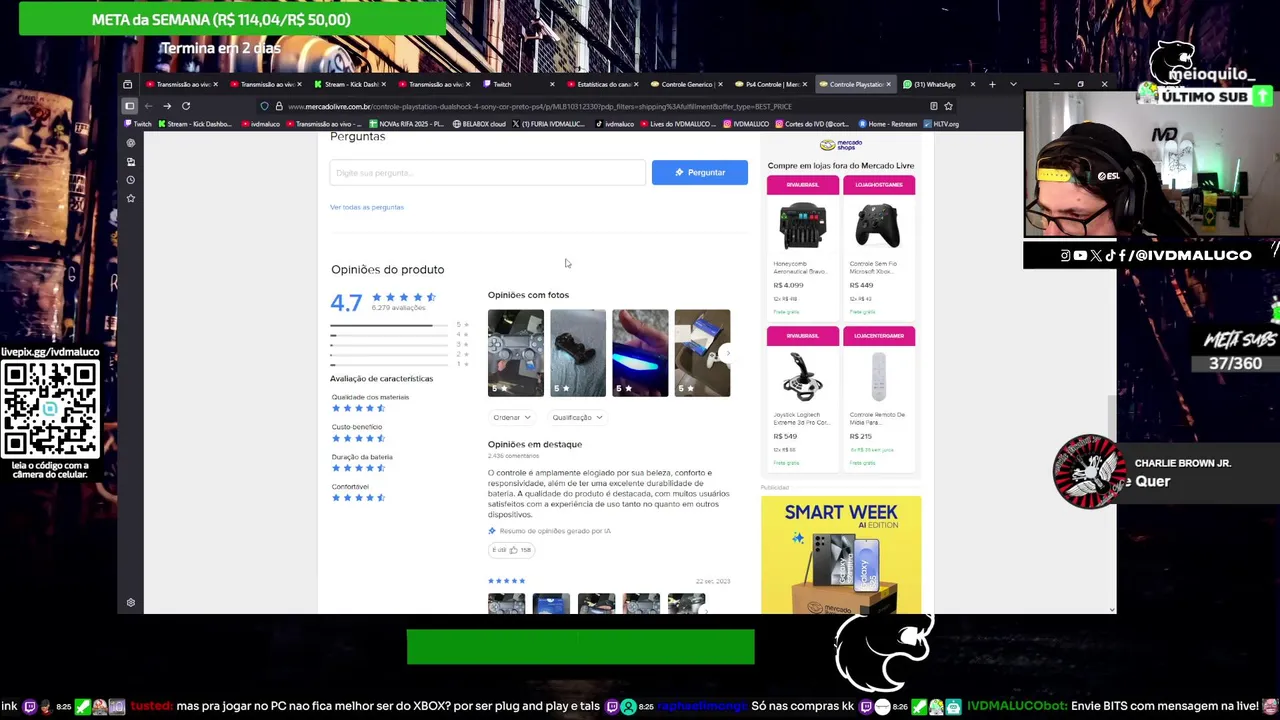Viewport: 1280px width, 720px height.
Task: Click the Perguntar button
Action: click(700, 172)
